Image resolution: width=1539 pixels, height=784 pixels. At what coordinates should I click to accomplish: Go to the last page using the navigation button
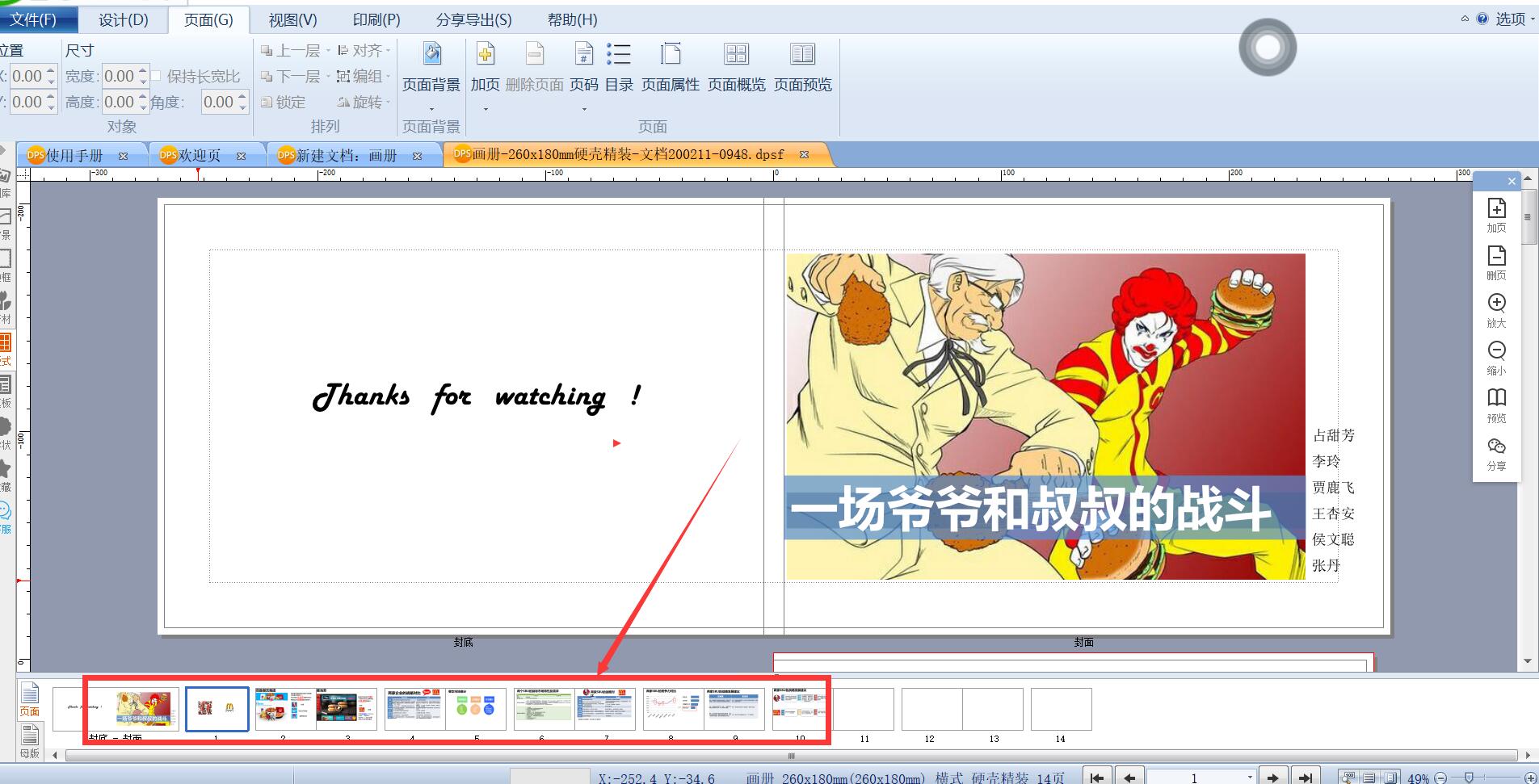pyautogui.click(x=1305, y=777)
